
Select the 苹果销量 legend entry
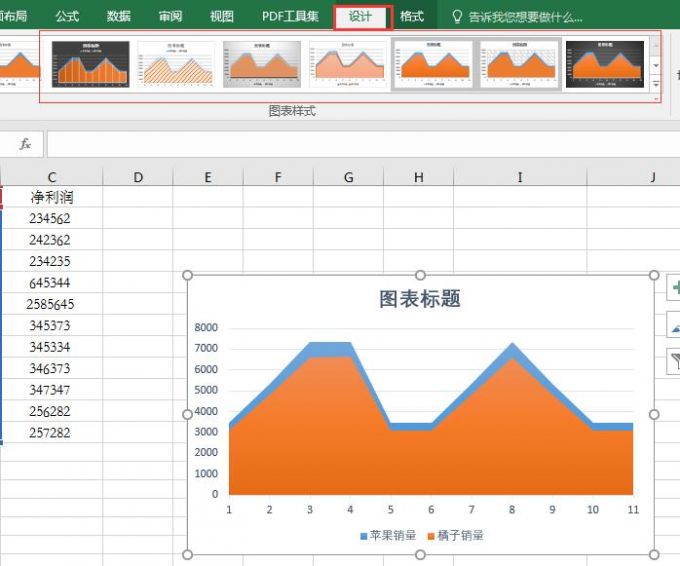tap(388, 536)
